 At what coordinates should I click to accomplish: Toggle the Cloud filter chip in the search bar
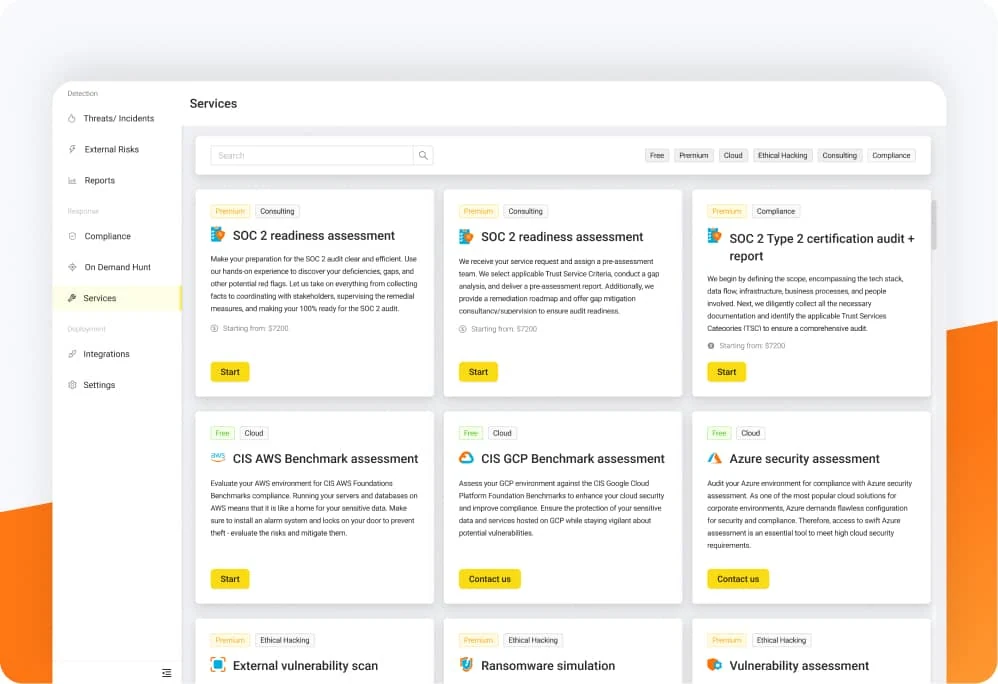pos(733,155)
